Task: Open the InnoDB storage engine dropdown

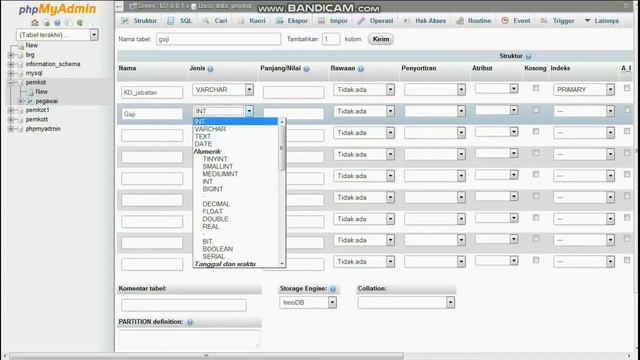Action: point(308,302)
